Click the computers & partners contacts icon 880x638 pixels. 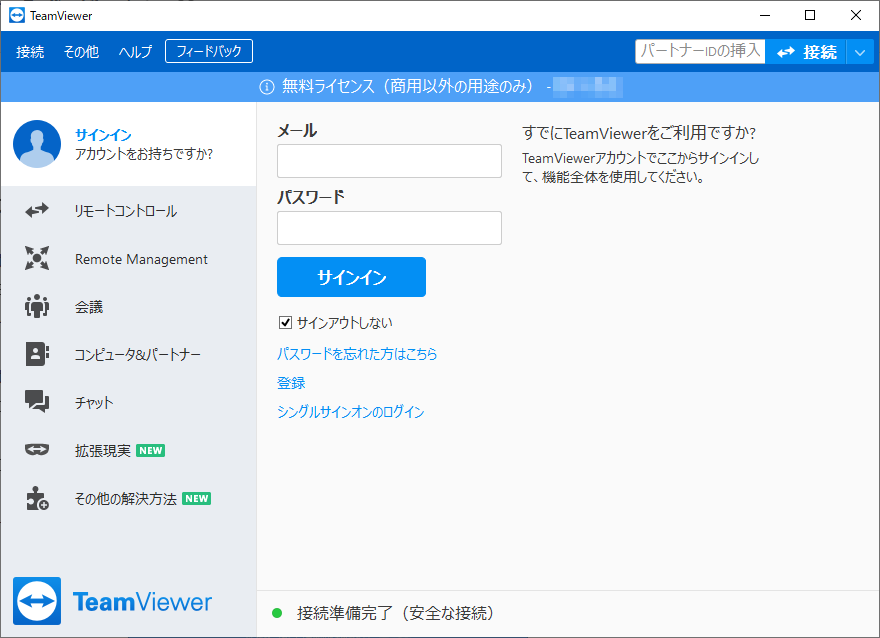37,354
